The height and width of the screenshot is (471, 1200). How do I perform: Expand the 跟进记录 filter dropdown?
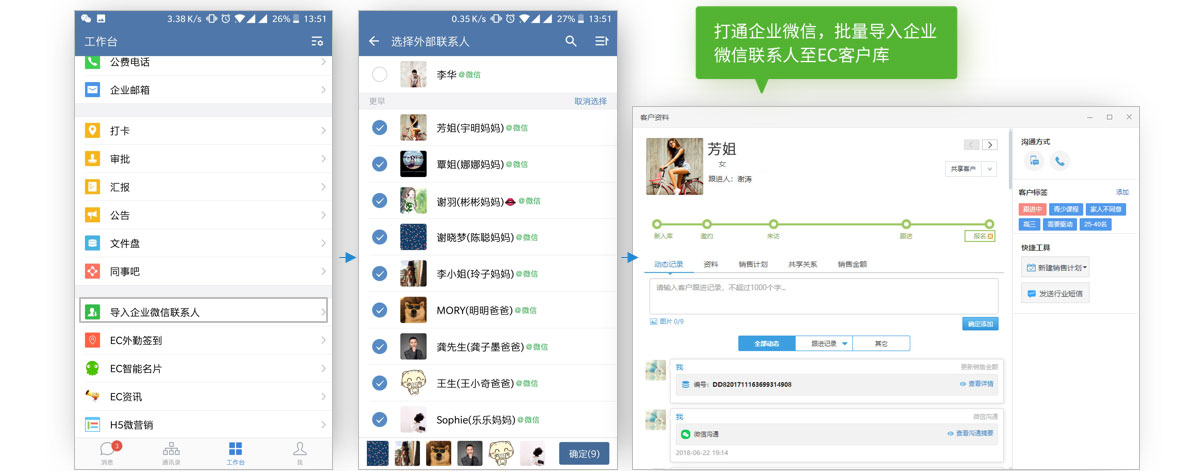click(x=845, y=343)
